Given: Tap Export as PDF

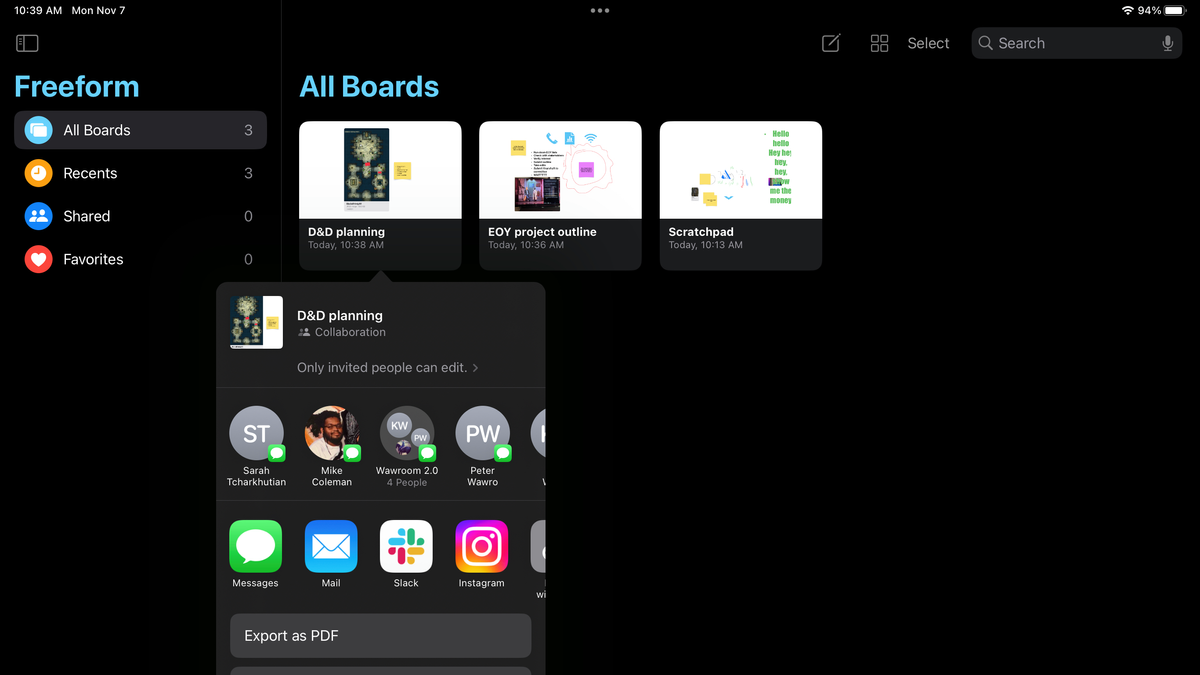Looking at the screenshot, I should click(x=380, y=635).
